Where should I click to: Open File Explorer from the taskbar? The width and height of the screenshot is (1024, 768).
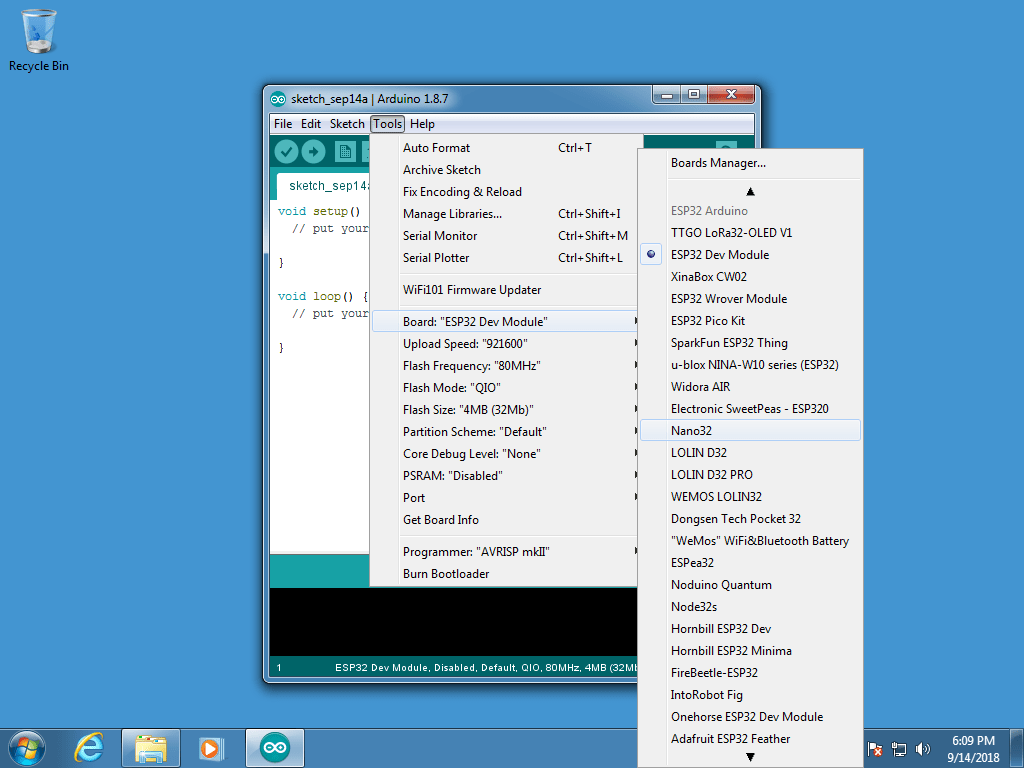coord(151,747)
